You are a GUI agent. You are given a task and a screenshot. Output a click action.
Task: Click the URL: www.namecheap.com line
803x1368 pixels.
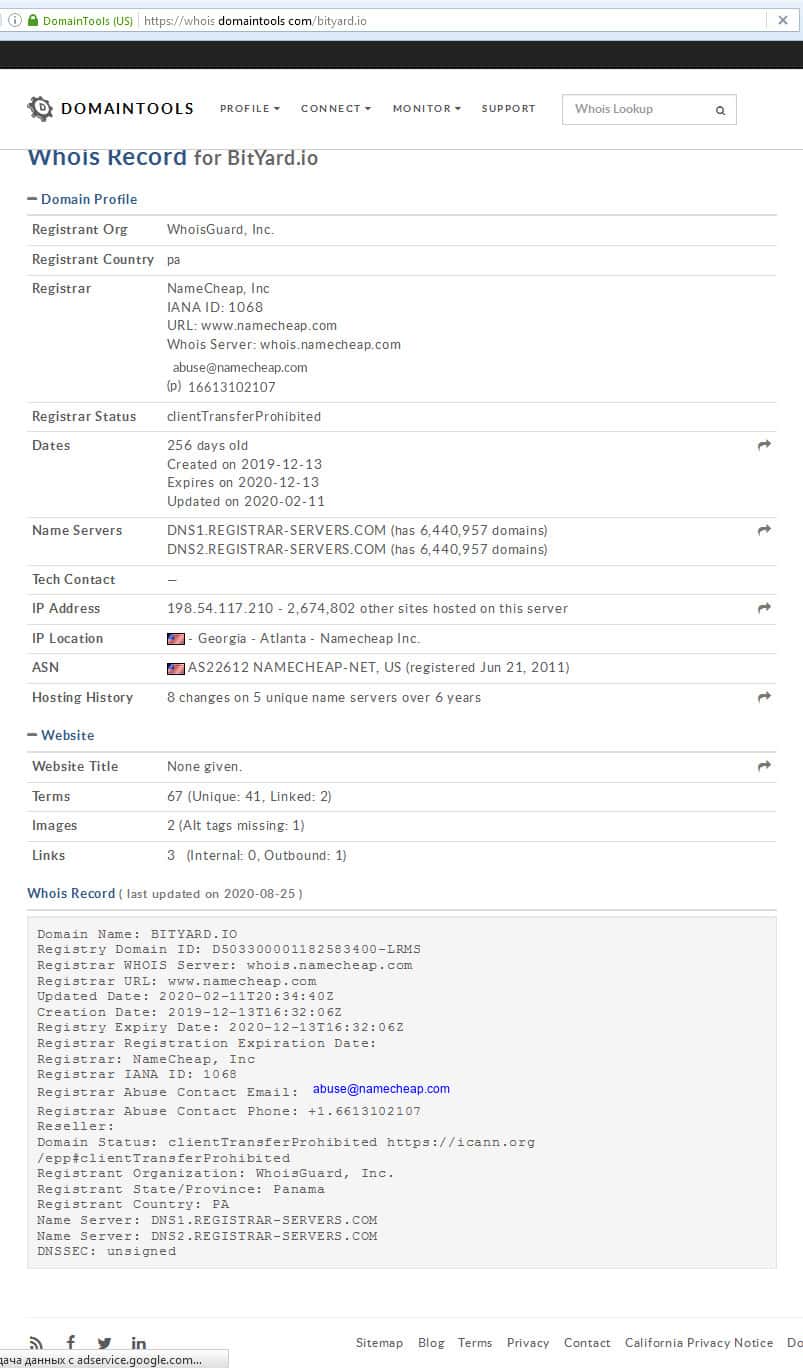252,325
